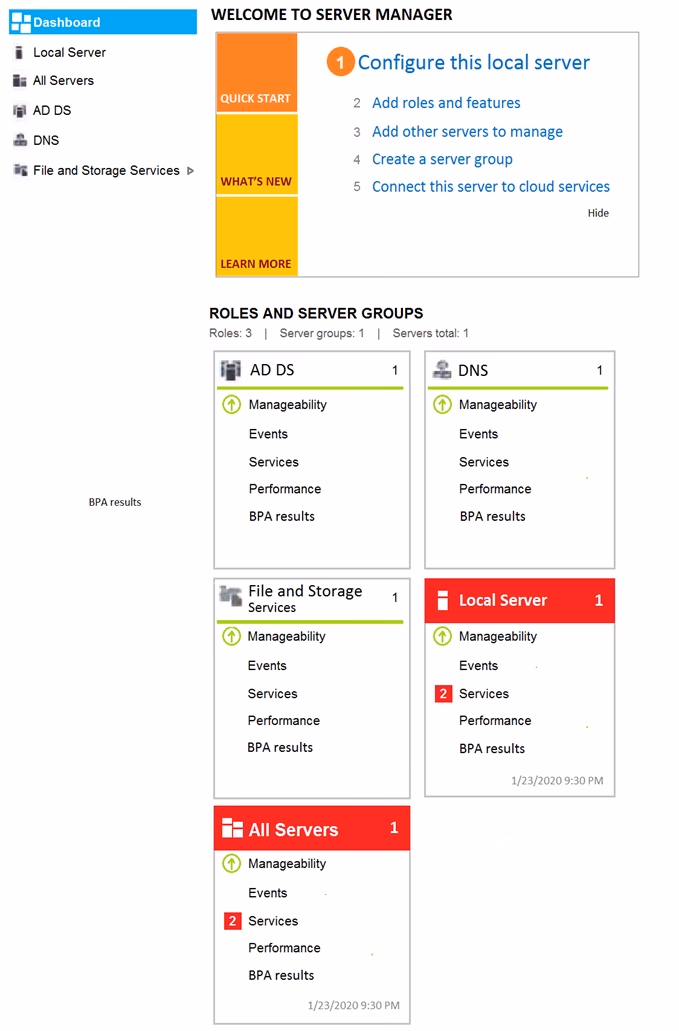Click Performance in File and Storage Services tile
This screenshot has height=1031, width=679.
[283, 721]
